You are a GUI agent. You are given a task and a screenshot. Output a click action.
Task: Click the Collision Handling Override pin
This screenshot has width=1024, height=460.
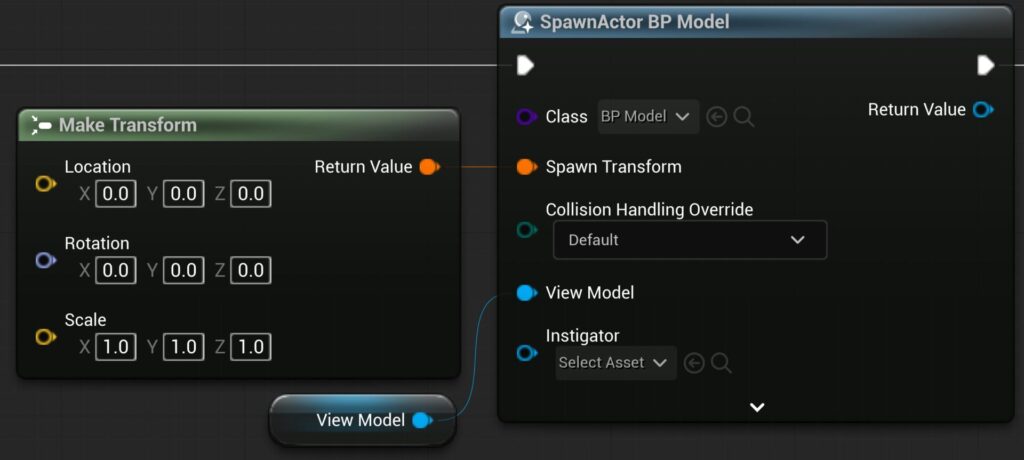coord(526,230)
